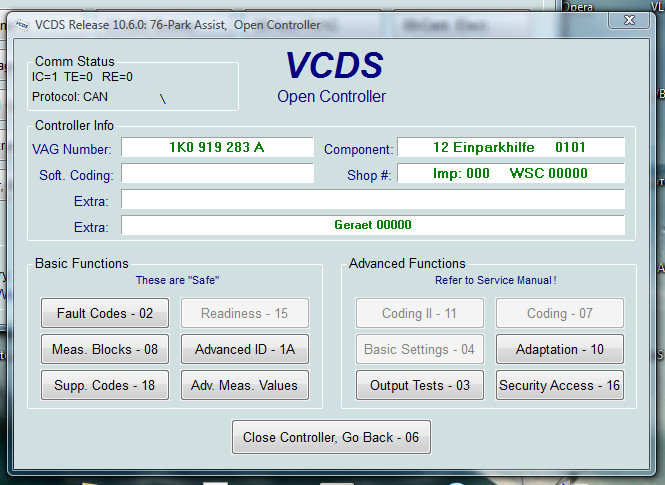Open Advanced ID - 1A
Screen dimensions: 665x485
pyautogui.click(x=245, y=349)
